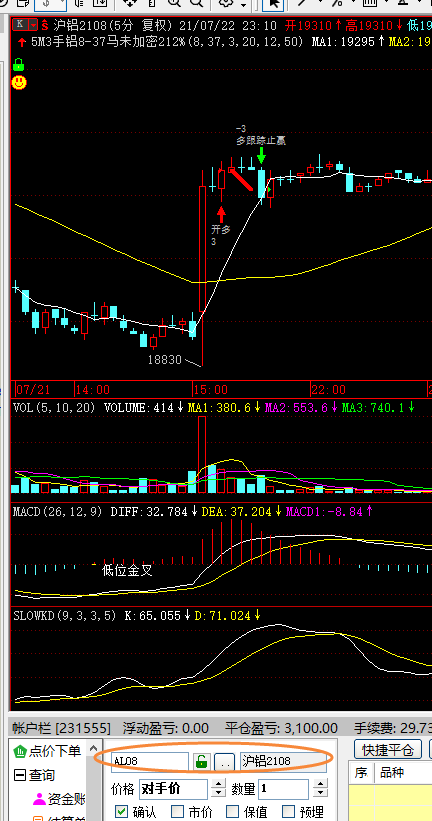Decrease price with the down stepper arrow
Image resolution: width=432 pixels, height=821 pixels.
point(218,793)
